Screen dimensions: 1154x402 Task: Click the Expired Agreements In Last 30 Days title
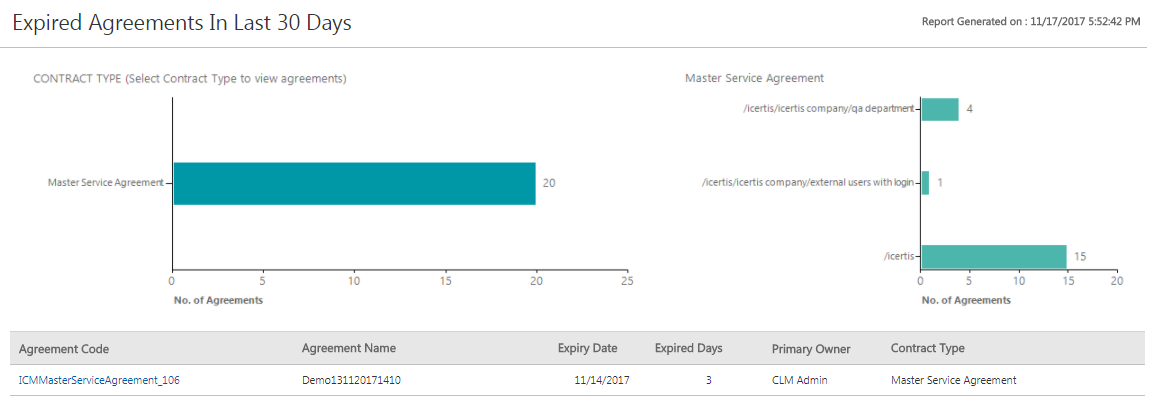(182, 23)
